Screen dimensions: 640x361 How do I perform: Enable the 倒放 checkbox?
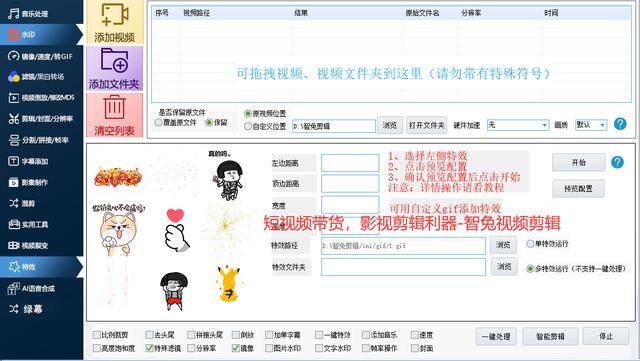point(236,335)
